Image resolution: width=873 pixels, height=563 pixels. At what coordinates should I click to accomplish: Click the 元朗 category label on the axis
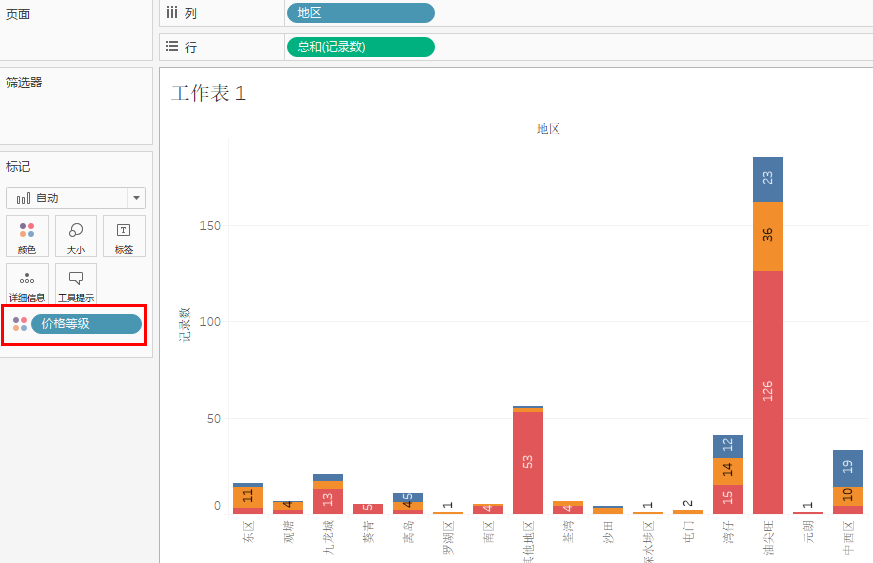click(x=808, y=532)
